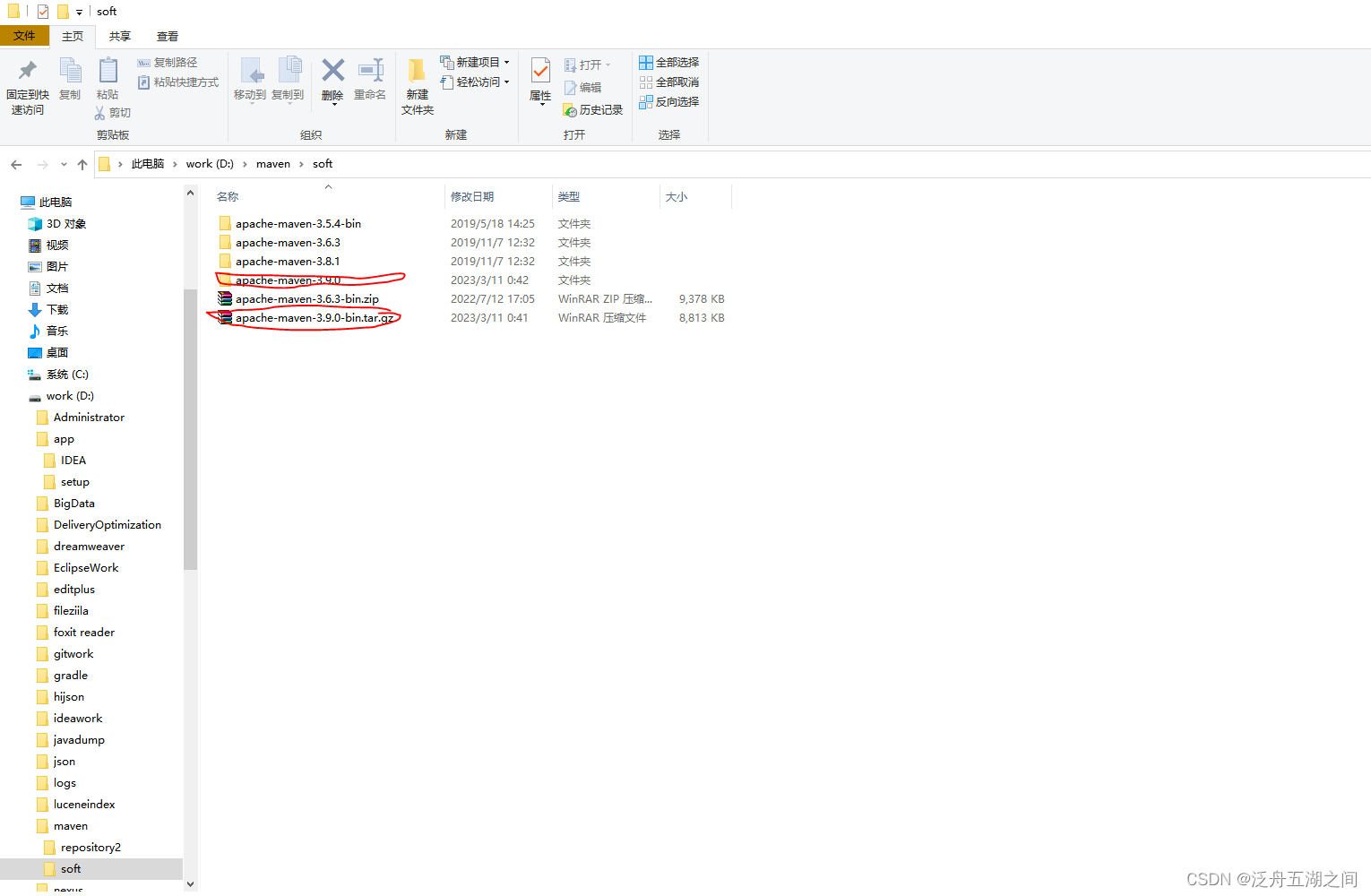Screen dimensions: 1371x896
Task: Click quick access Properties checkmark icon
Action: click(42, 12)
